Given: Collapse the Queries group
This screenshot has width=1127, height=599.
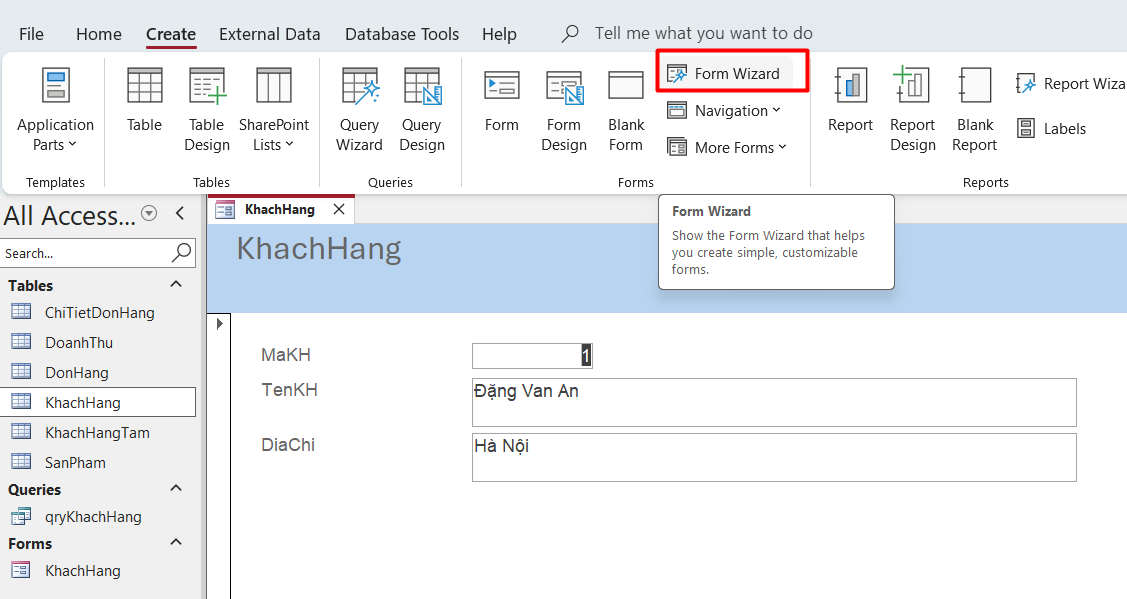Looking at the screenshot, I should (176, 489).
